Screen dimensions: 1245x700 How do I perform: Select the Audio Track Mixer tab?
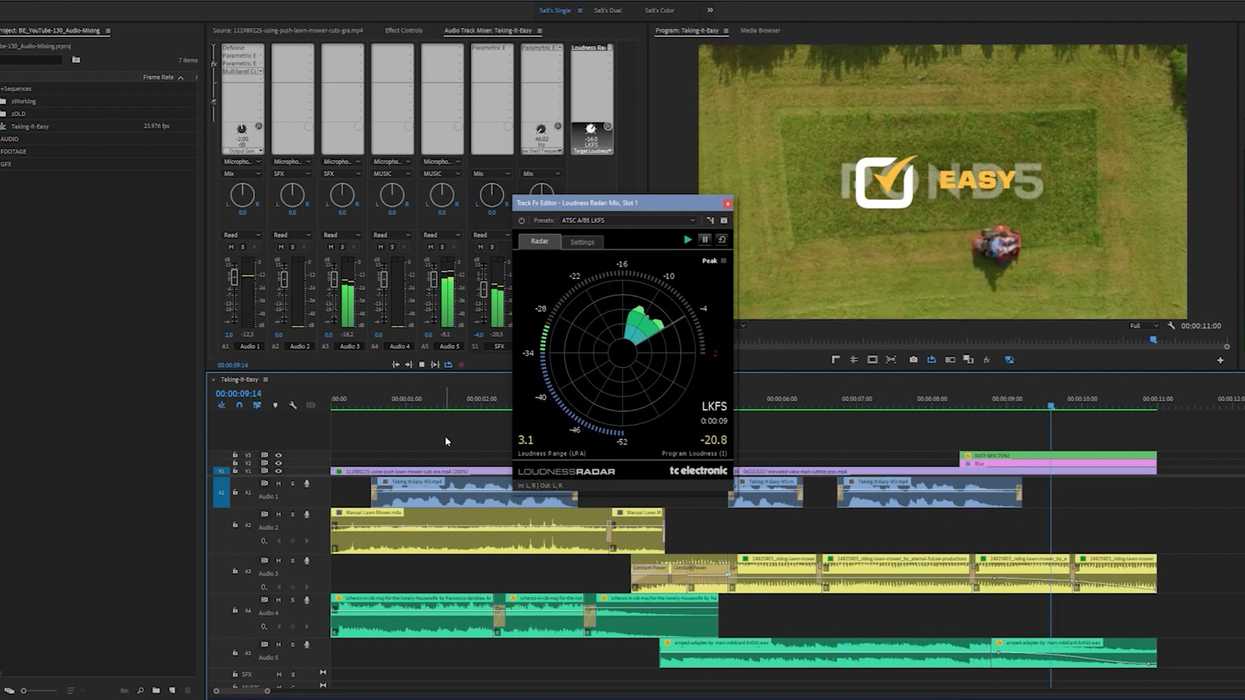(488, 30)
